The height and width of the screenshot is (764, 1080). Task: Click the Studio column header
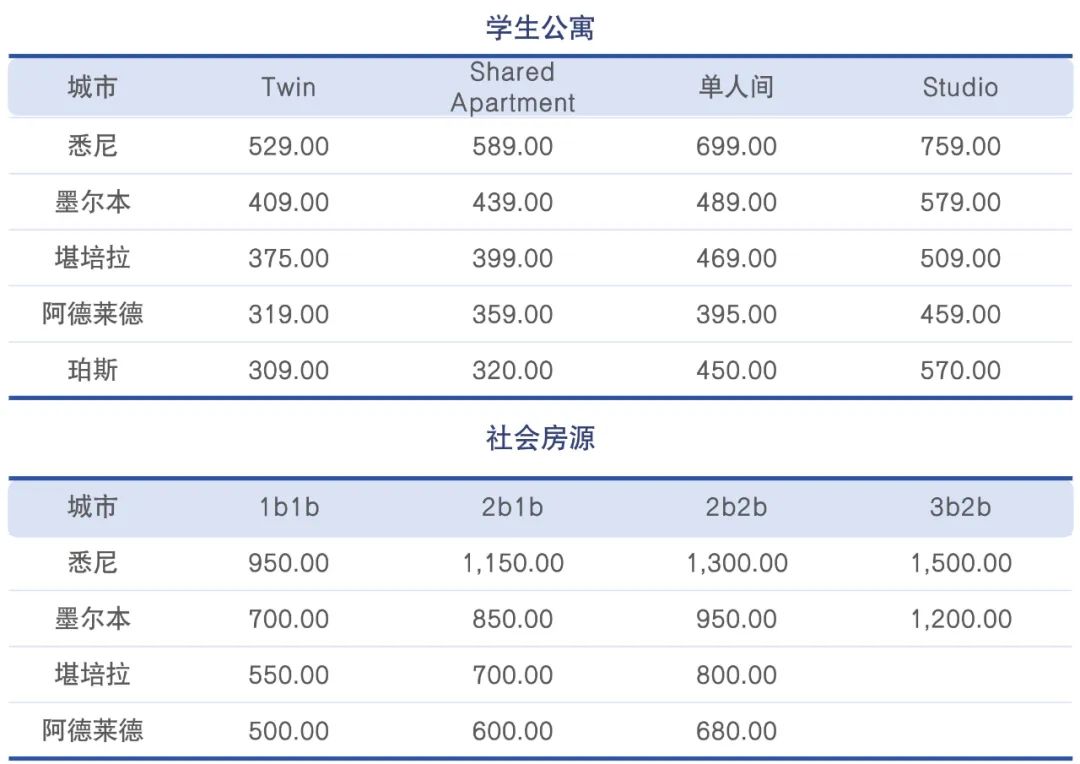click(x=960, y=87)
